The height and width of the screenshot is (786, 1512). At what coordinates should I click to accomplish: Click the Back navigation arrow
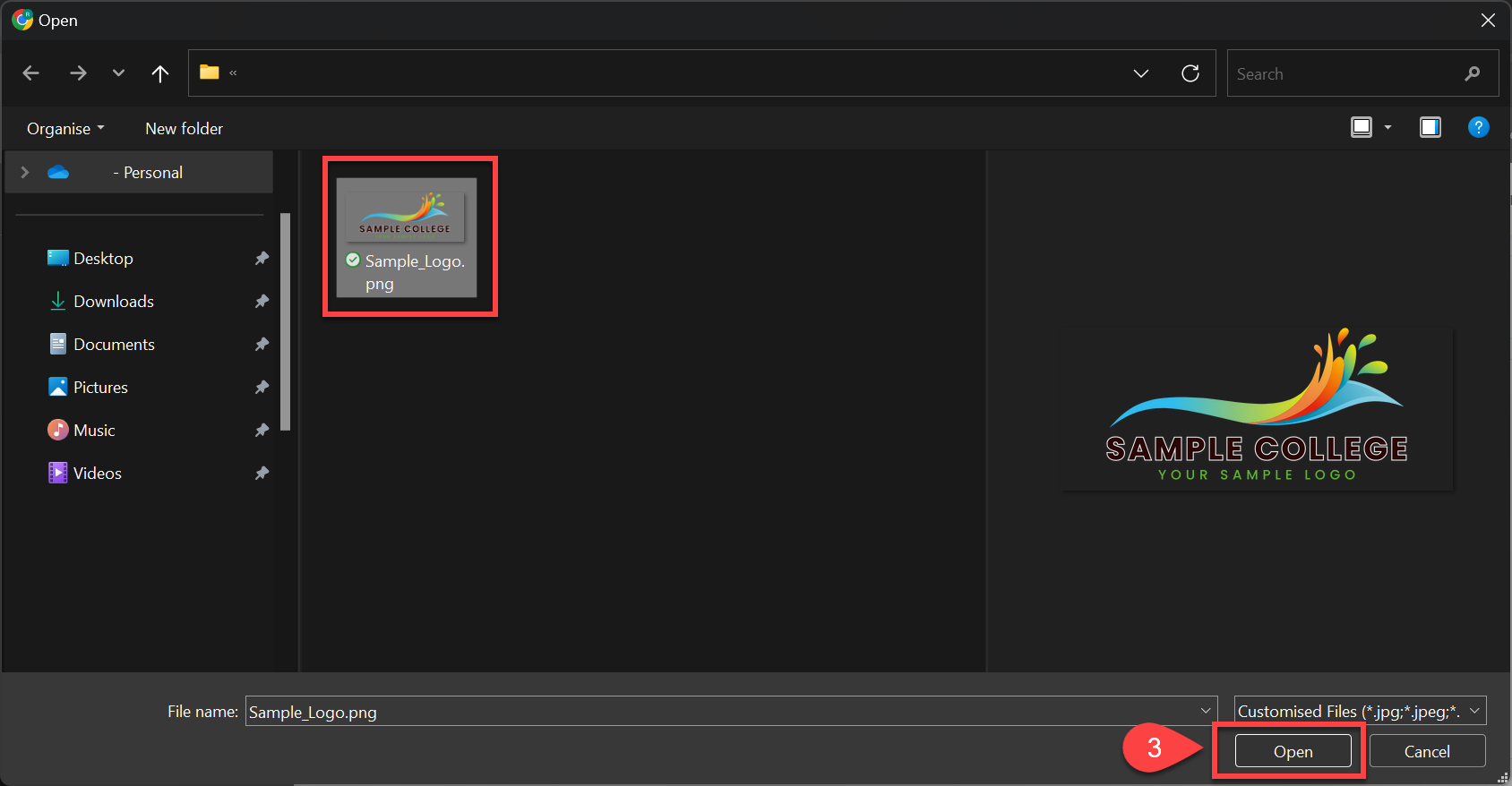[x=31, y=73]
